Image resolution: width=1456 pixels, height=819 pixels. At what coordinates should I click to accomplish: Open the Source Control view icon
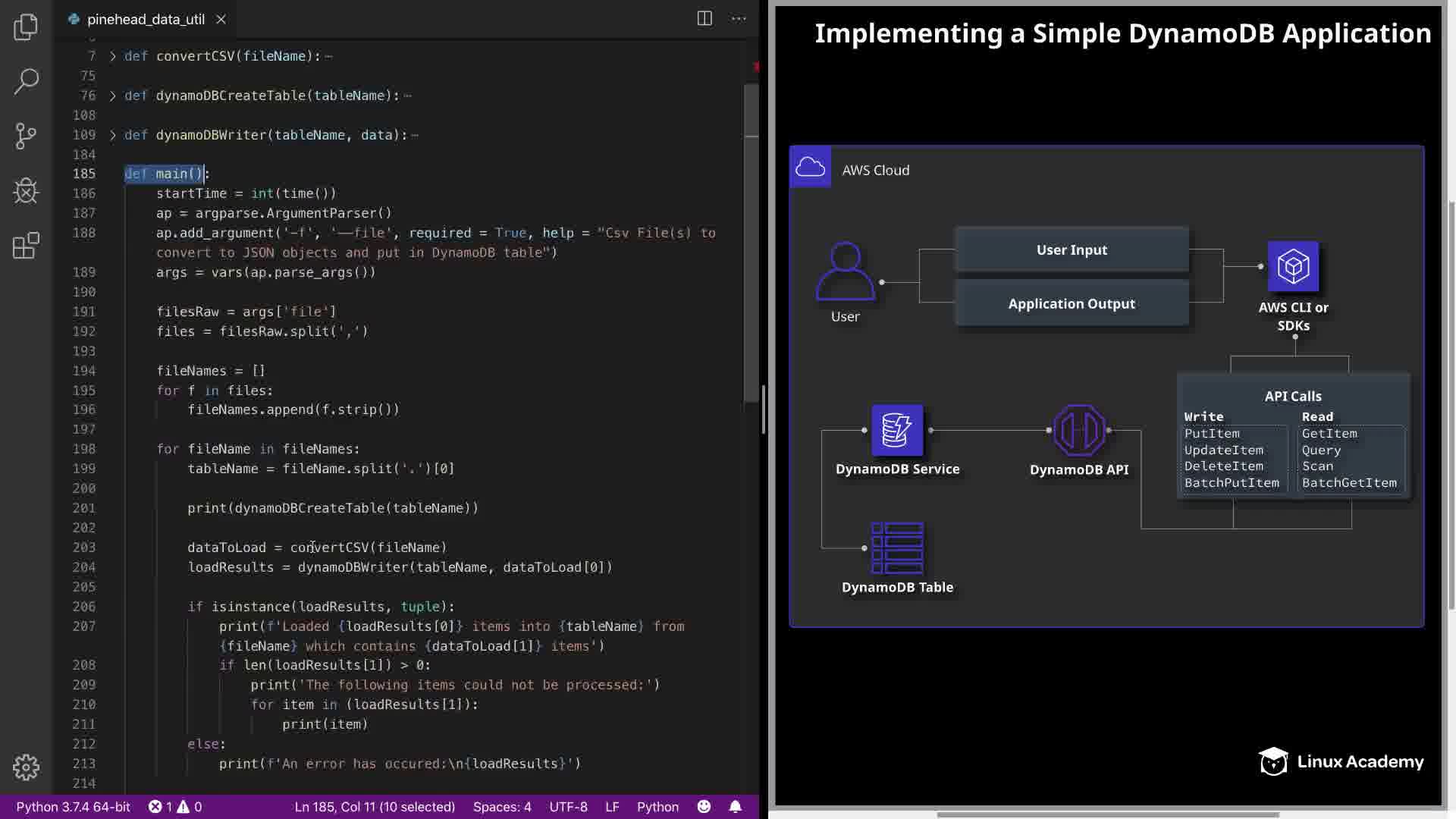click(x=26, y=136)
